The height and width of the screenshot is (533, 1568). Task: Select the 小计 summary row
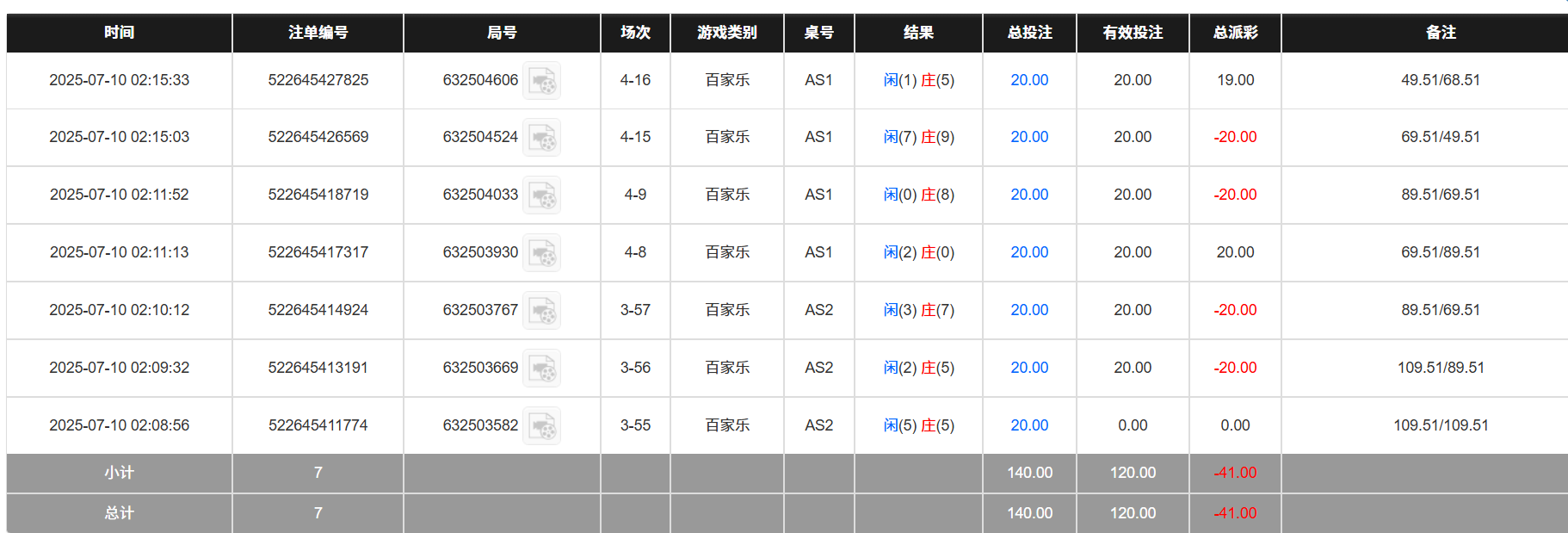118,472
